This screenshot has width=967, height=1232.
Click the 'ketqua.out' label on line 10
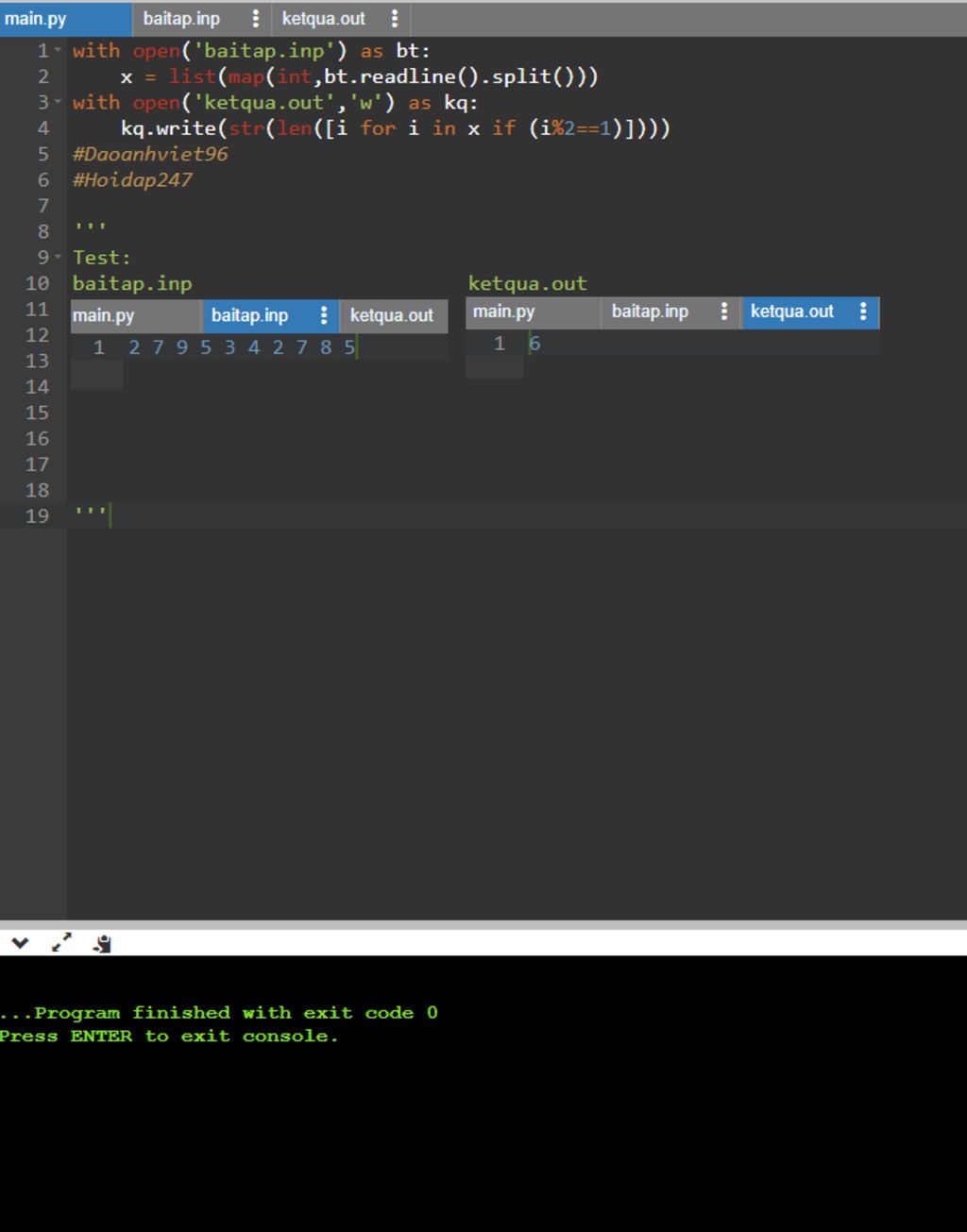tap(528, 283)
